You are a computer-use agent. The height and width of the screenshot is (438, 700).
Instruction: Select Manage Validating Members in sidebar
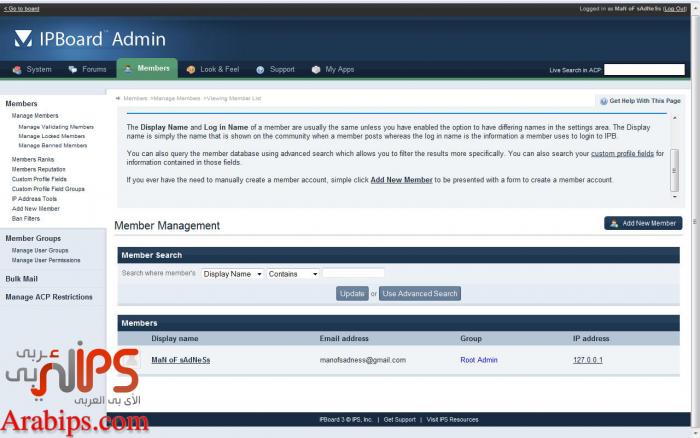tap(56, 127)
